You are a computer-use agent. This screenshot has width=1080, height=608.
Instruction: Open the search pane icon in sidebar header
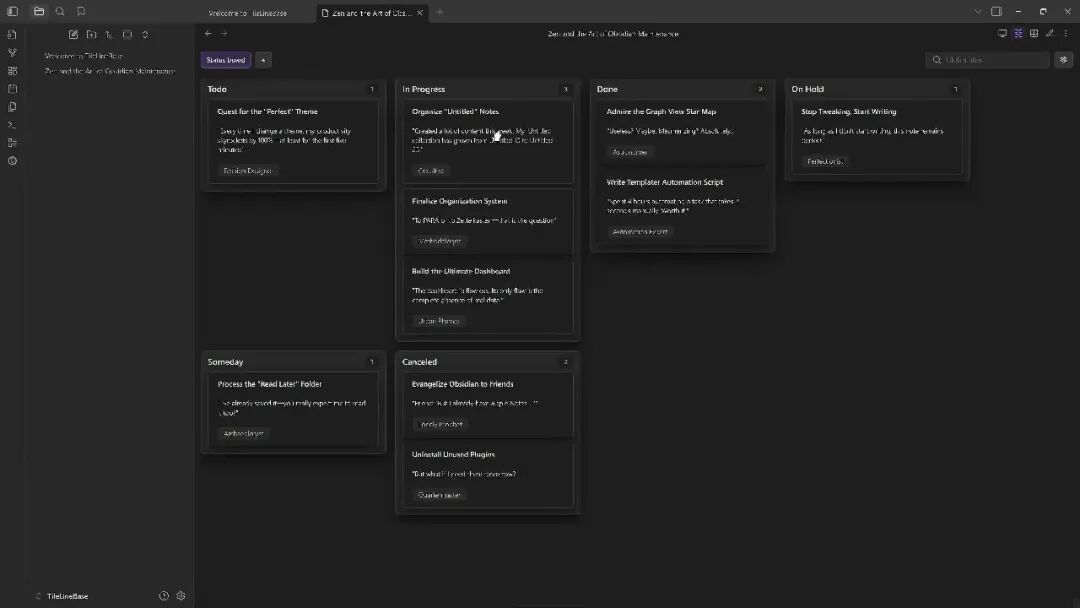tap(60, 11)
